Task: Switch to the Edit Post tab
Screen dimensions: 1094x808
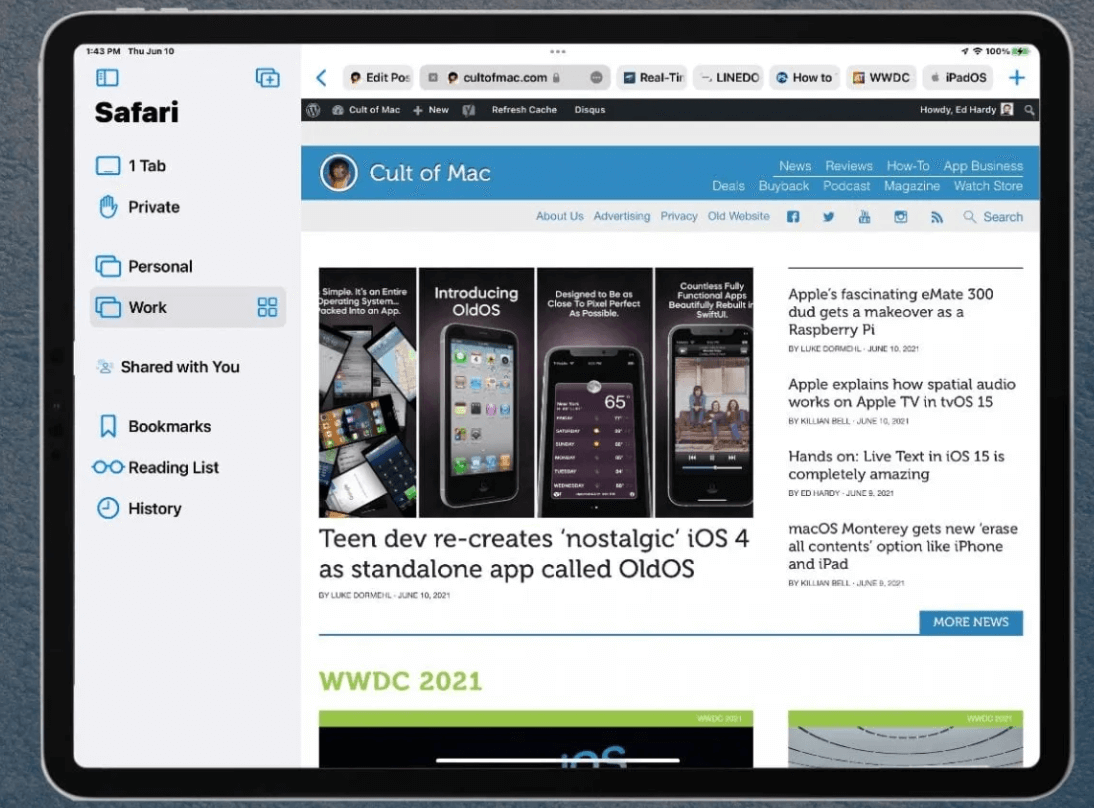Action: pos(380,77)
